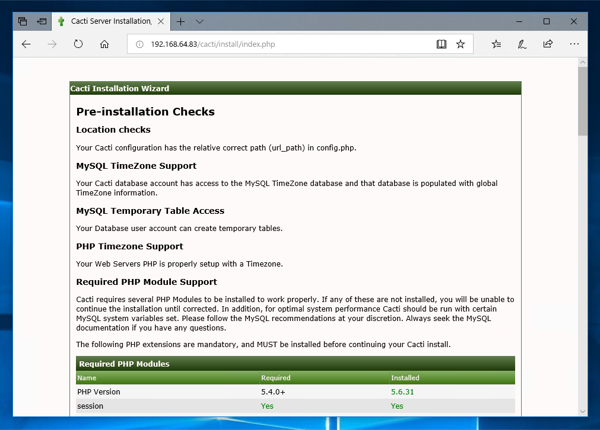Click the PHP Timezone Support heading
The image size is (600, 430).
pyautogui.click(x=129, y=246)
